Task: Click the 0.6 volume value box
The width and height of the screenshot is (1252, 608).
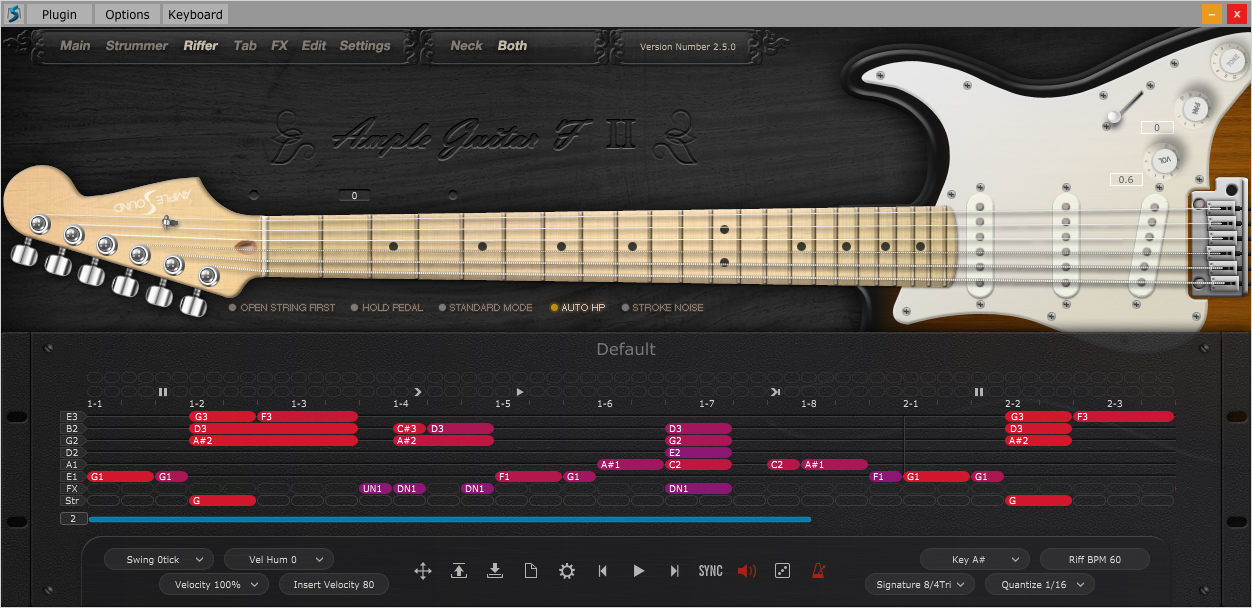Action: 1126,180
